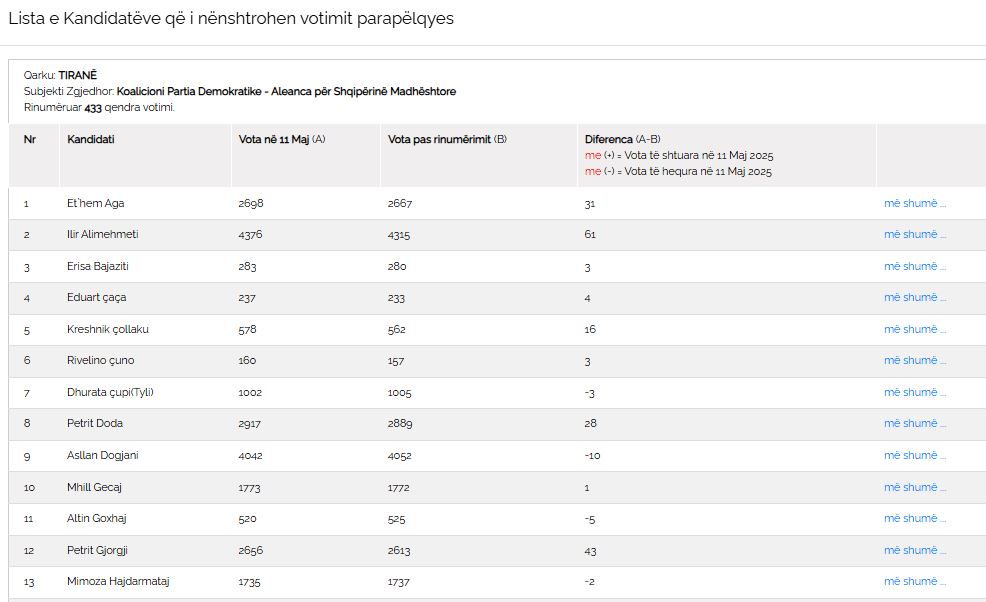Show more for Petrit Gjorgji
Viewport: 986px width, 602px height.
click(x=914, y=550)
